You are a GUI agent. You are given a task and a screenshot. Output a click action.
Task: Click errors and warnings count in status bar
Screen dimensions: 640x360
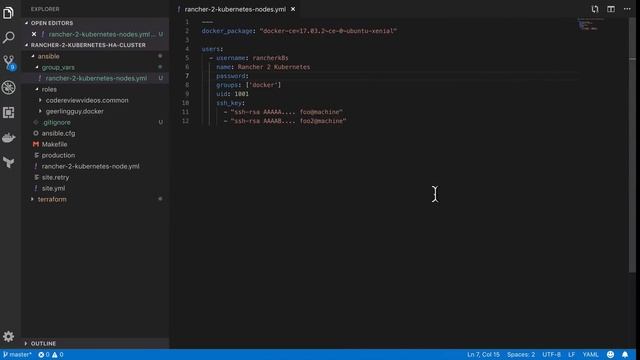[x=51, y=354]
